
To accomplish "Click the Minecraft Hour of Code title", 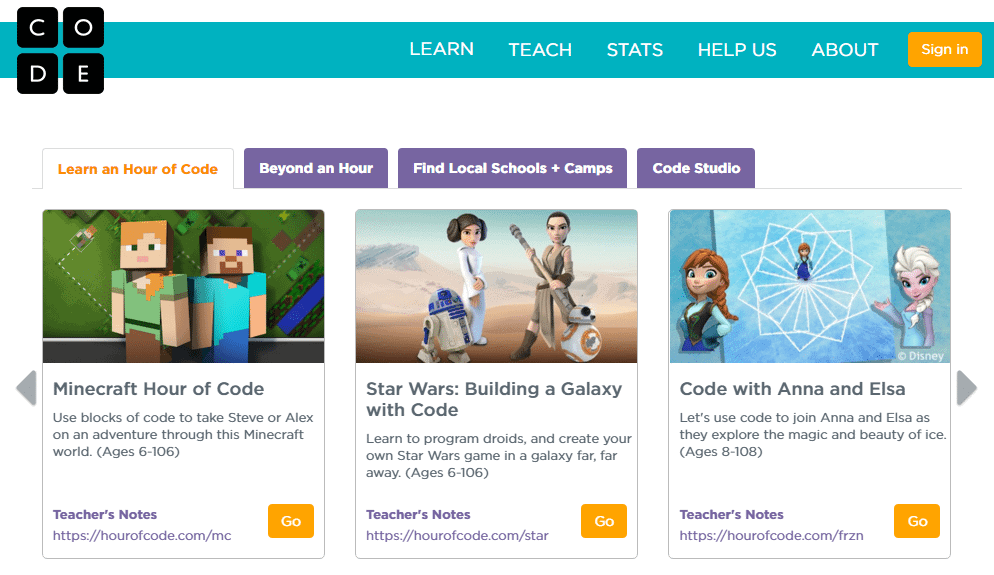I will point(158,389).
